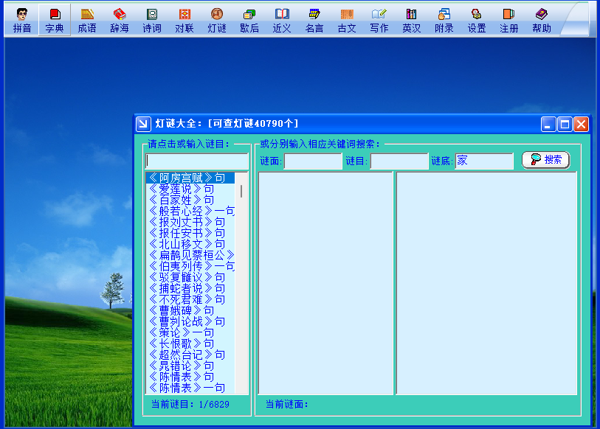Open the 成语 idioms module
Viewport: 600px width, 429px height.
pos(87,20)
